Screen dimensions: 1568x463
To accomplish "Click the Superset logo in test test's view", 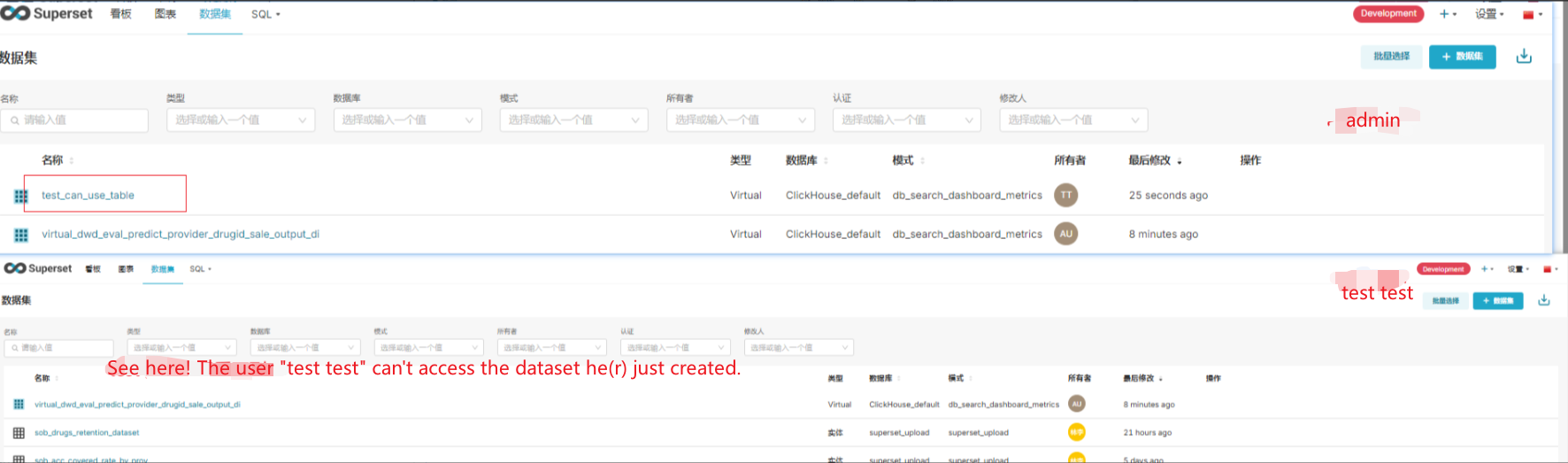I will pyautogui.click(x=38, y=268).
